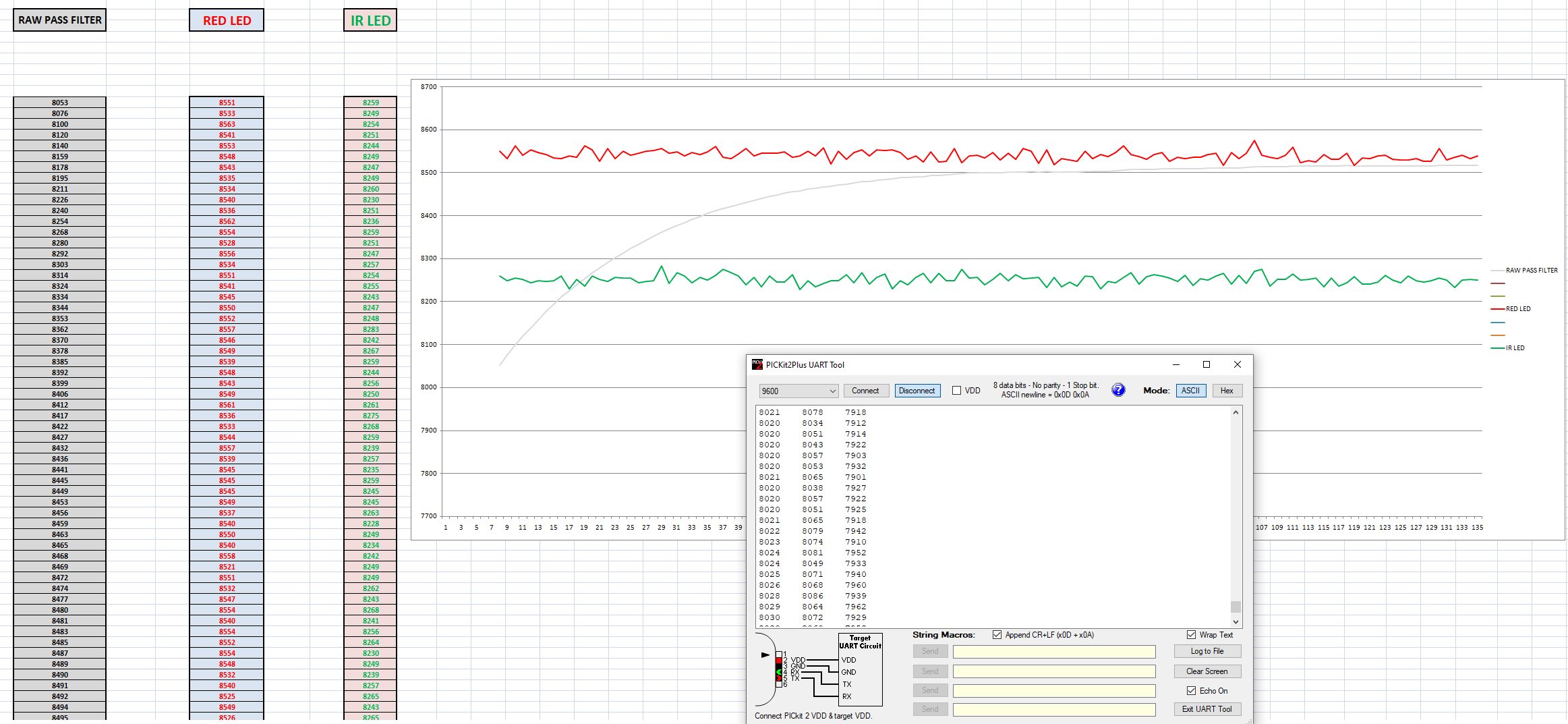
Task: Disable the Echo On checkbox
Action: (1191, 690)
